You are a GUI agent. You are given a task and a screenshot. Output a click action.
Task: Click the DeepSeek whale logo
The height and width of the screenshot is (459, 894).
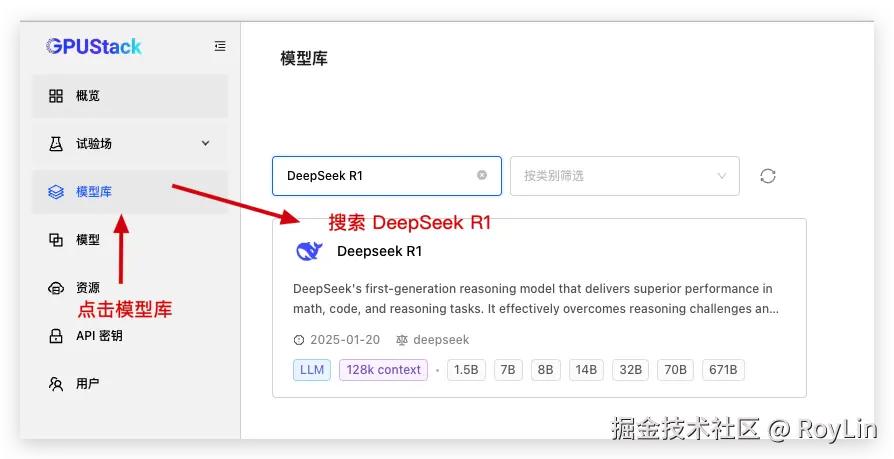click(309, 251)
